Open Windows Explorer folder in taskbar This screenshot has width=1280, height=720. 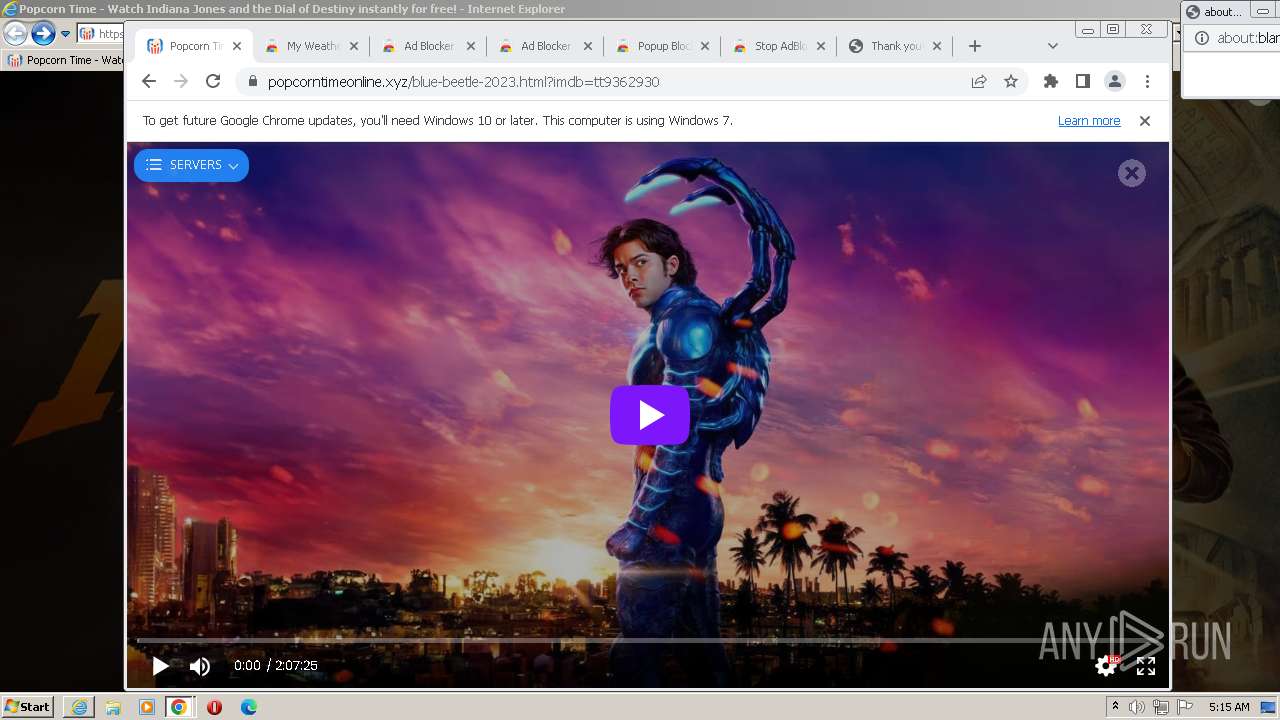113,707
